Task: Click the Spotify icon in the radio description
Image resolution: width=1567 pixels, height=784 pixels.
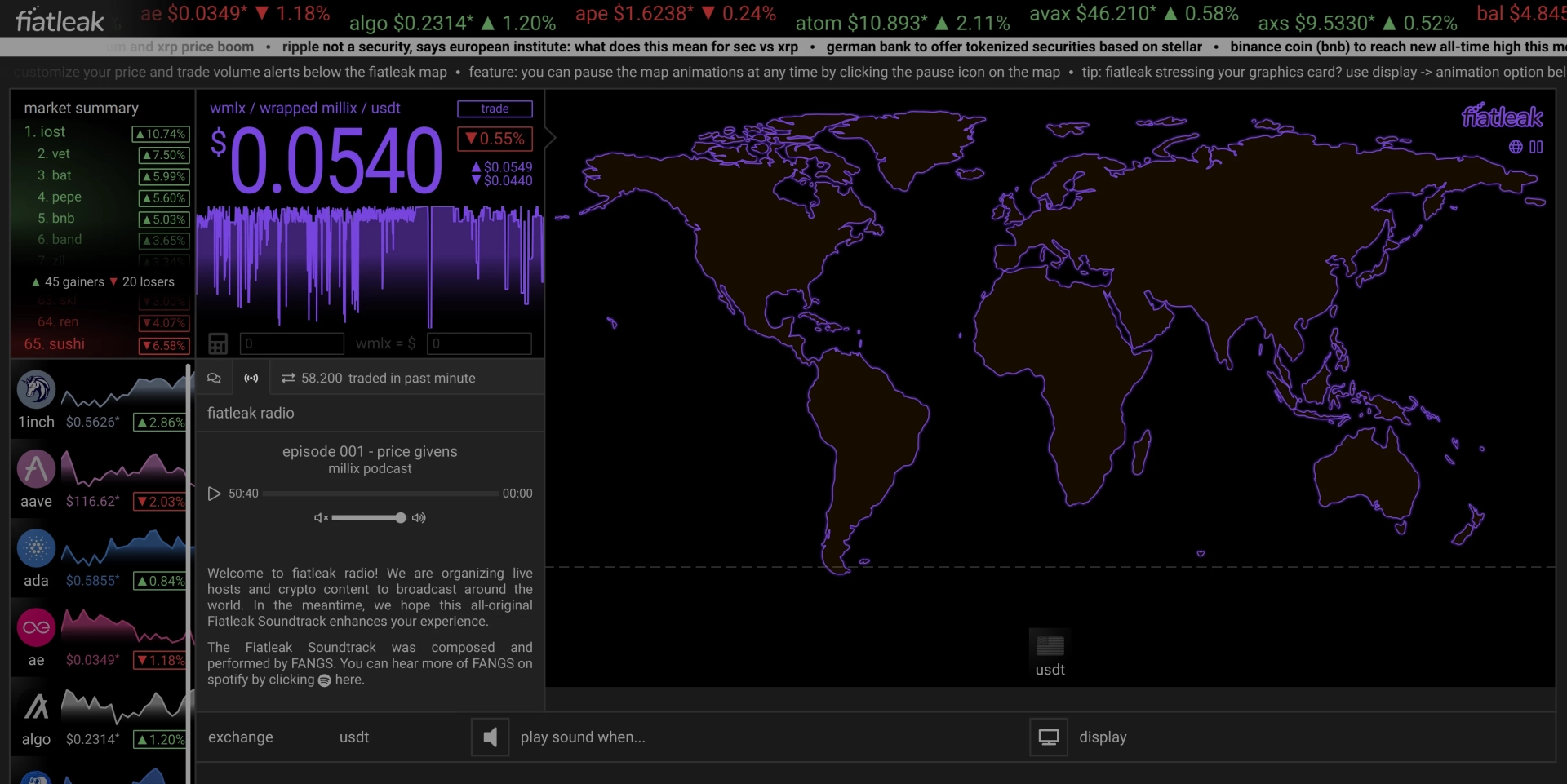Action: [x=324, y=680]
